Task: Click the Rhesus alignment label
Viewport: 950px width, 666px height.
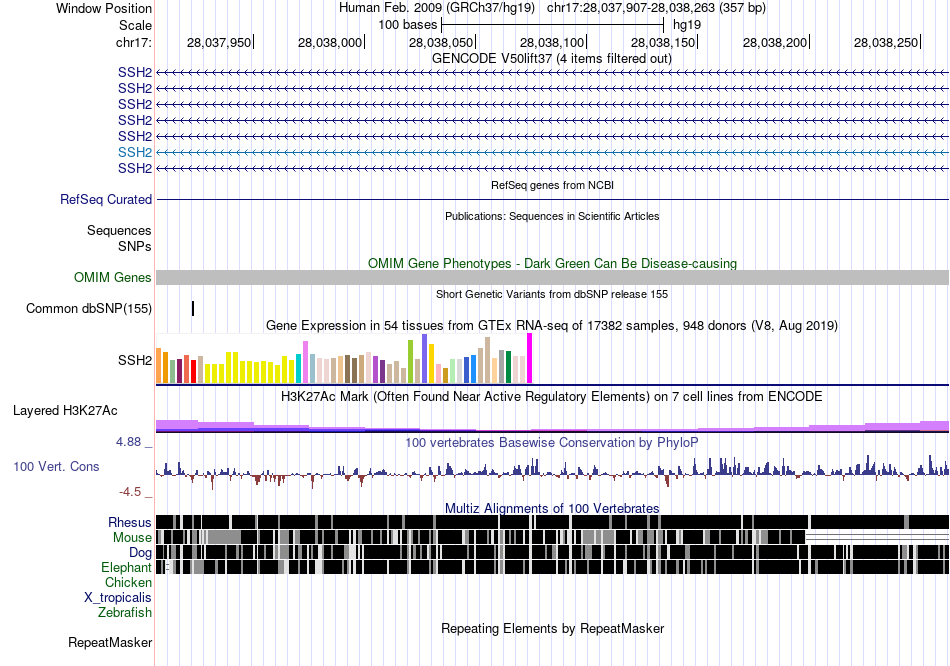Action: click(x=130, y=522)
